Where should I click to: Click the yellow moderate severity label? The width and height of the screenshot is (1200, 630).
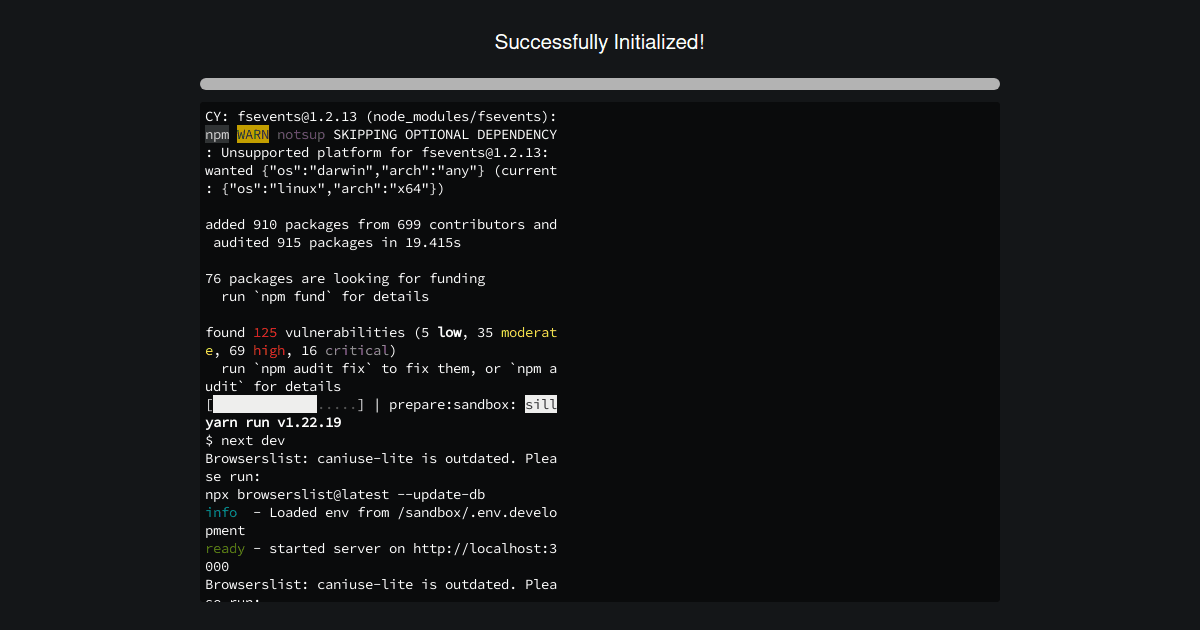coord(529,332)
